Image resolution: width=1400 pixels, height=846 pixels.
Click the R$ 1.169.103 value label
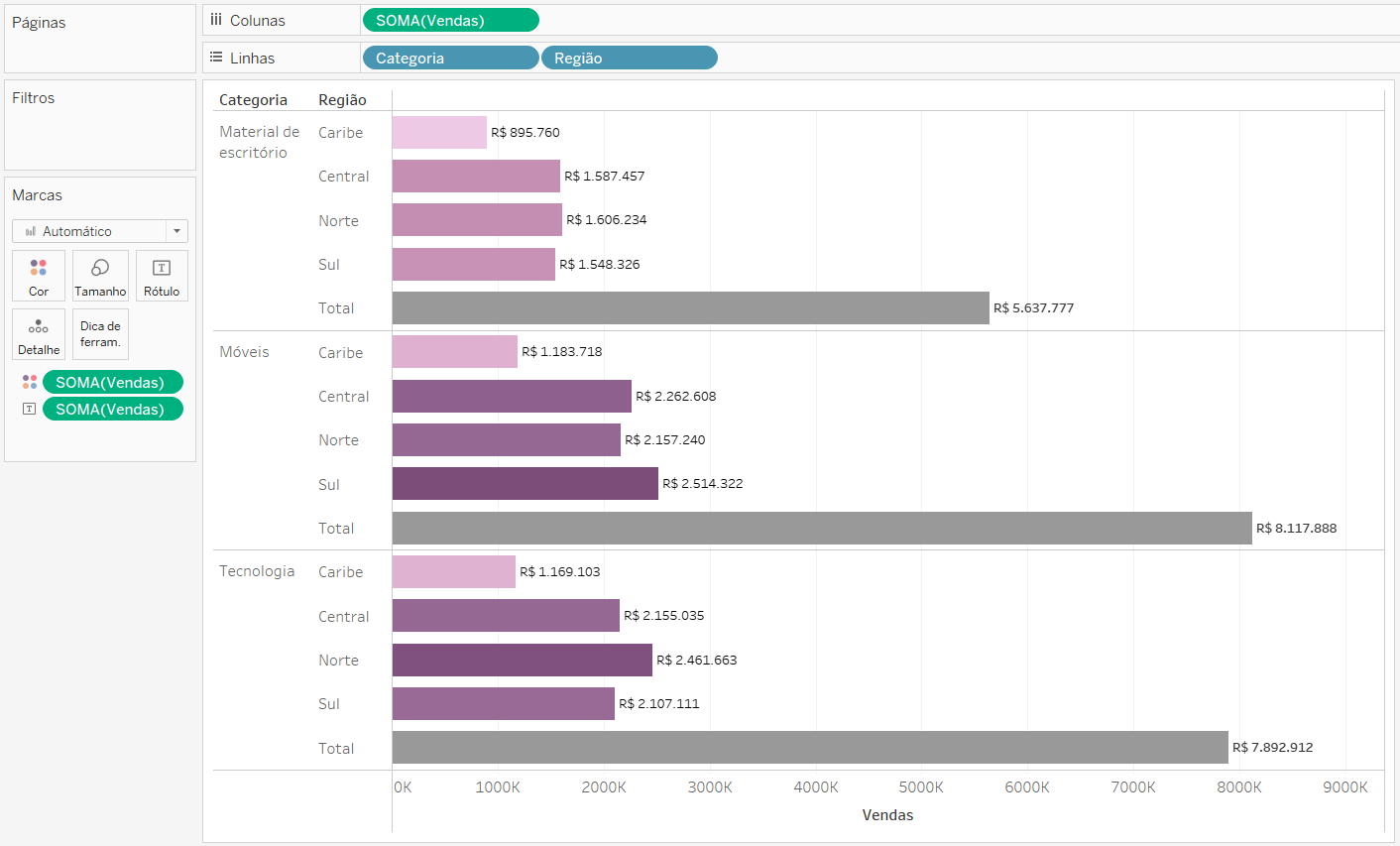point(560,571)
